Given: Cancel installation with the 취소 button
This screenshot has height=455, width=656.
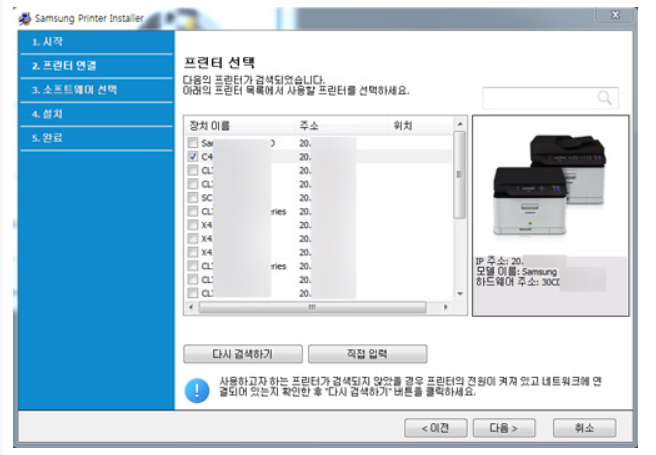Looking at the screenshot, I should coord(584,428).
